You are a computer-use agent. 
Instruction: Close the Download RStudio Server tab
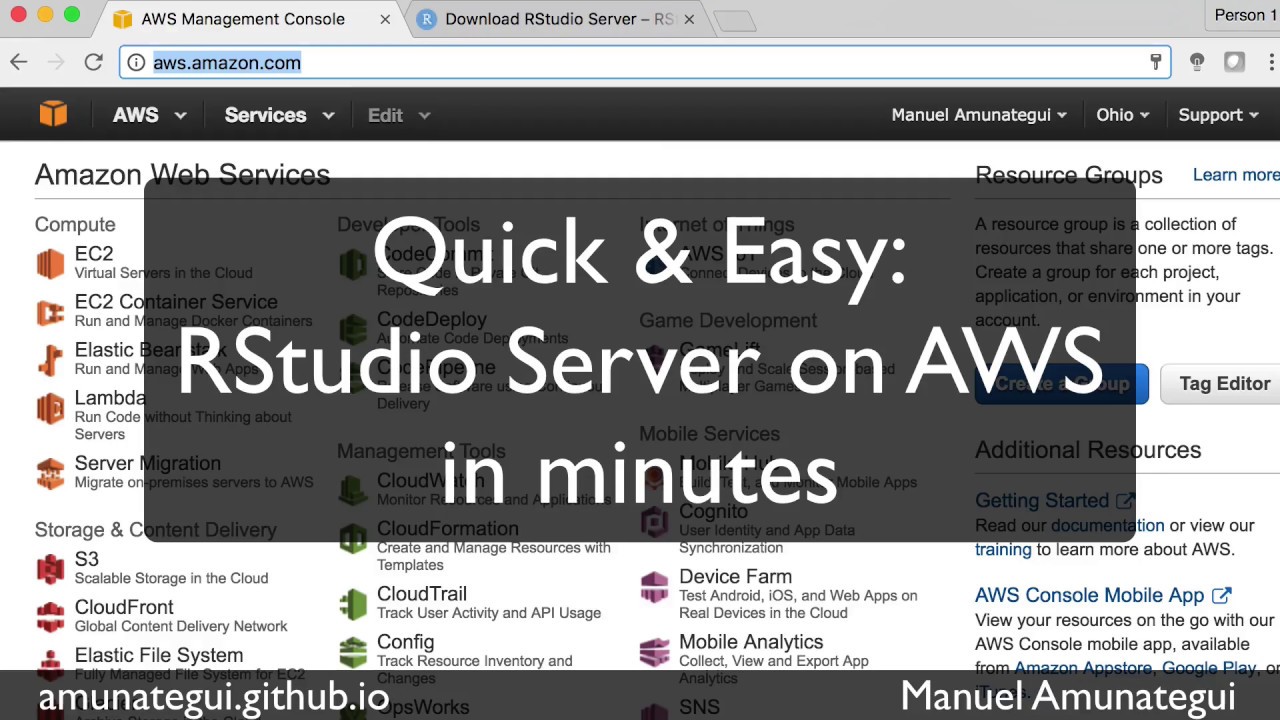[689, 19]
